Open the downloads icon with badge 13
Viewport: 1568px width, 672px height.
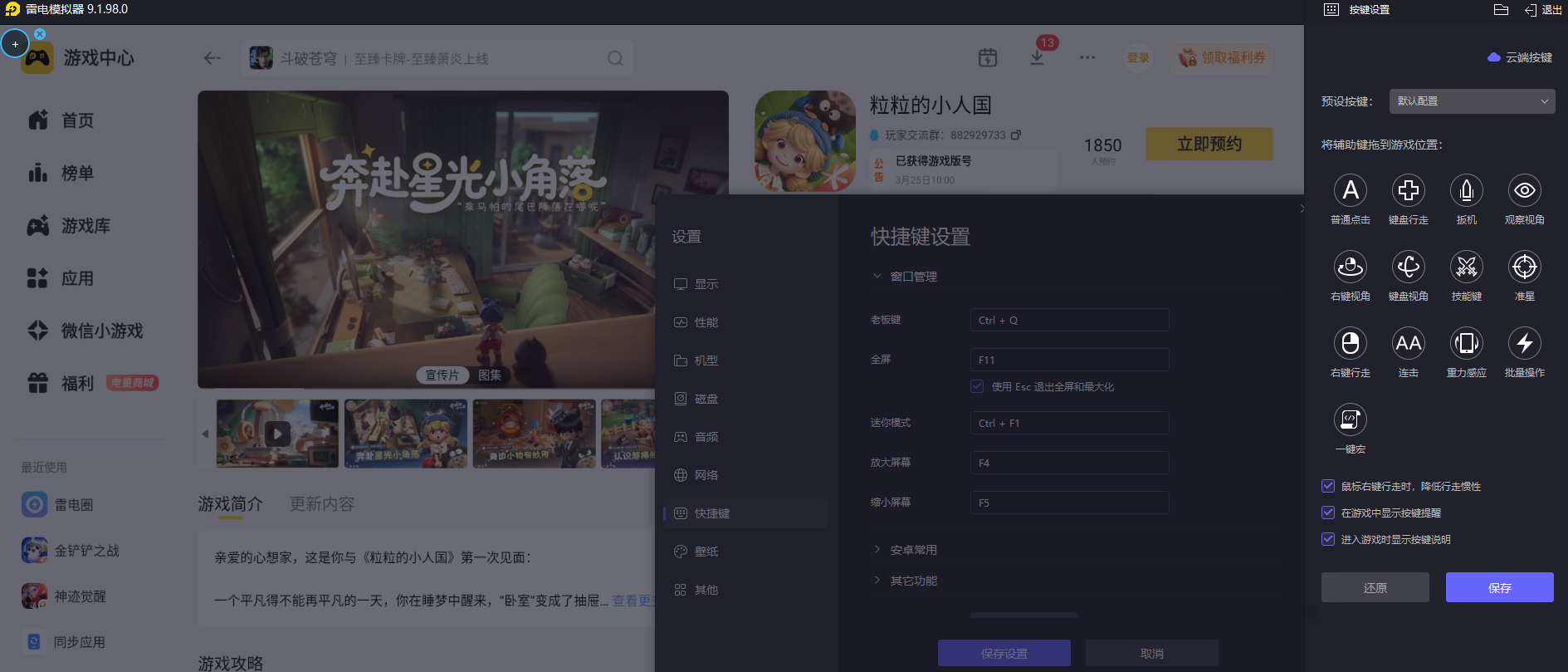click(1038, 57)
